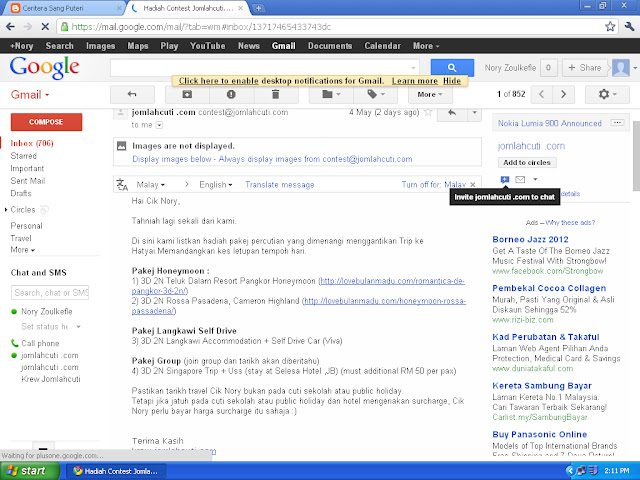Image resolution: width=640 pixels, height=480 pixels.
Task: Open message options dropdown beside reply
Action: tap(474, 113)
